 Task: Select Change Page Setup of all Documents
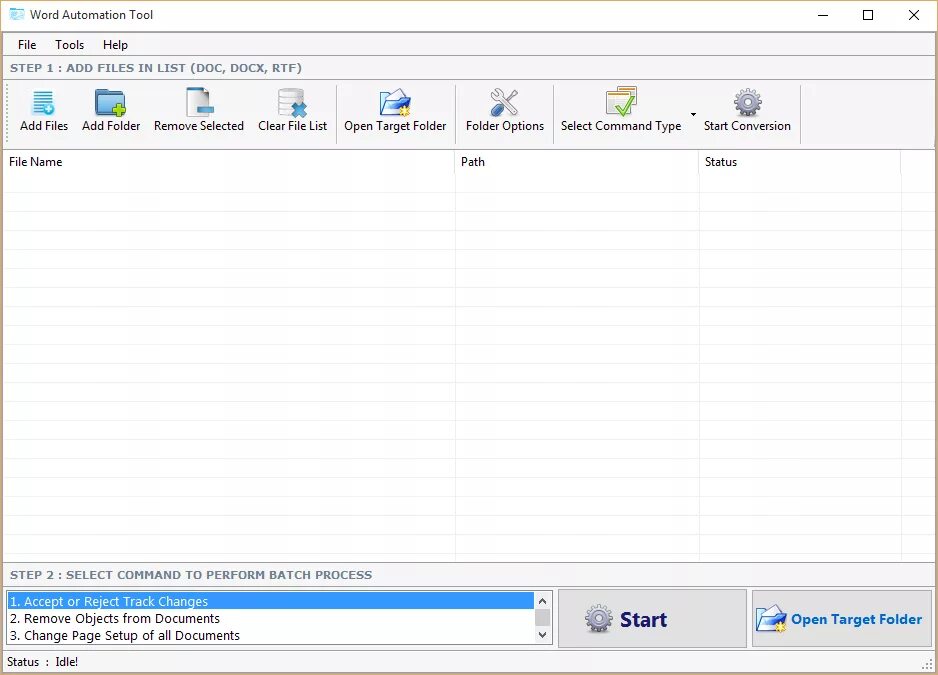point(270,636)
